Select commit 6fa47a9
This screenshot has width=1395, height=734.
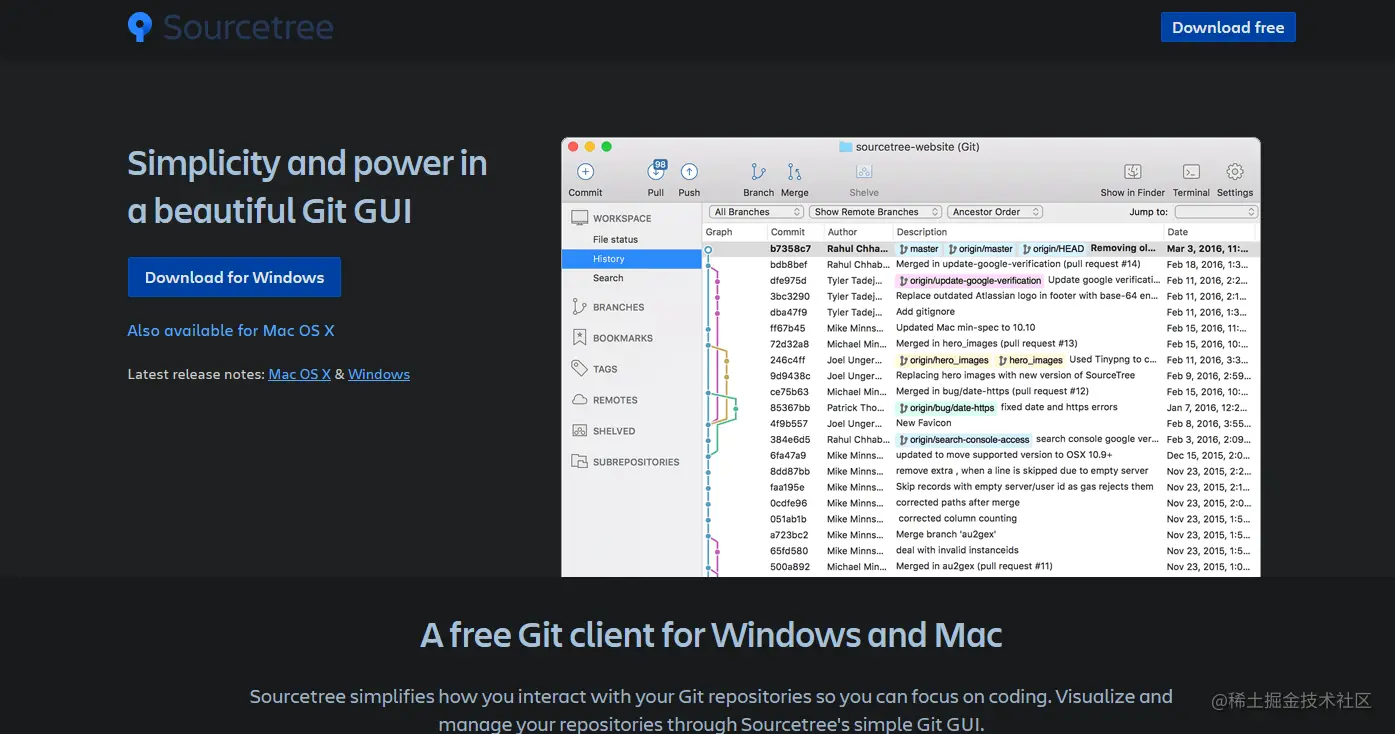pyautogui.click(x=981, y=455)
